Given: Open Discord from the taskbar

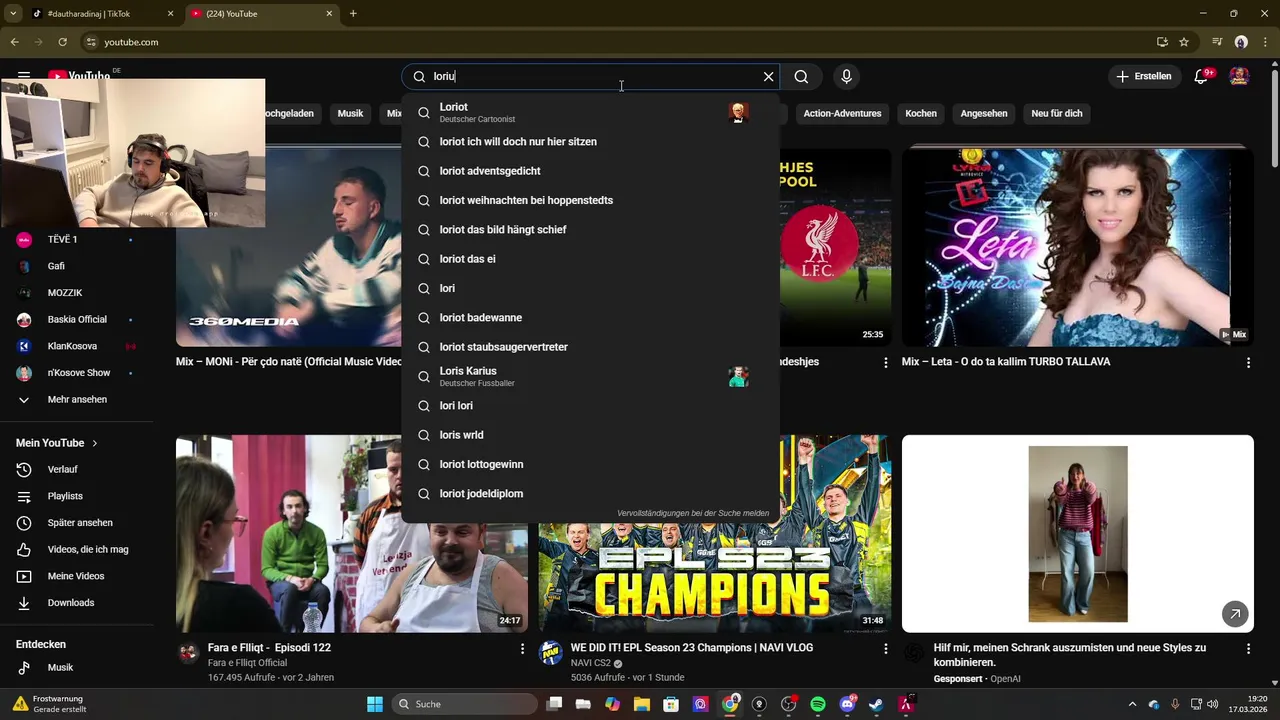Looking at the screenshot, I should tap(847, 704).
